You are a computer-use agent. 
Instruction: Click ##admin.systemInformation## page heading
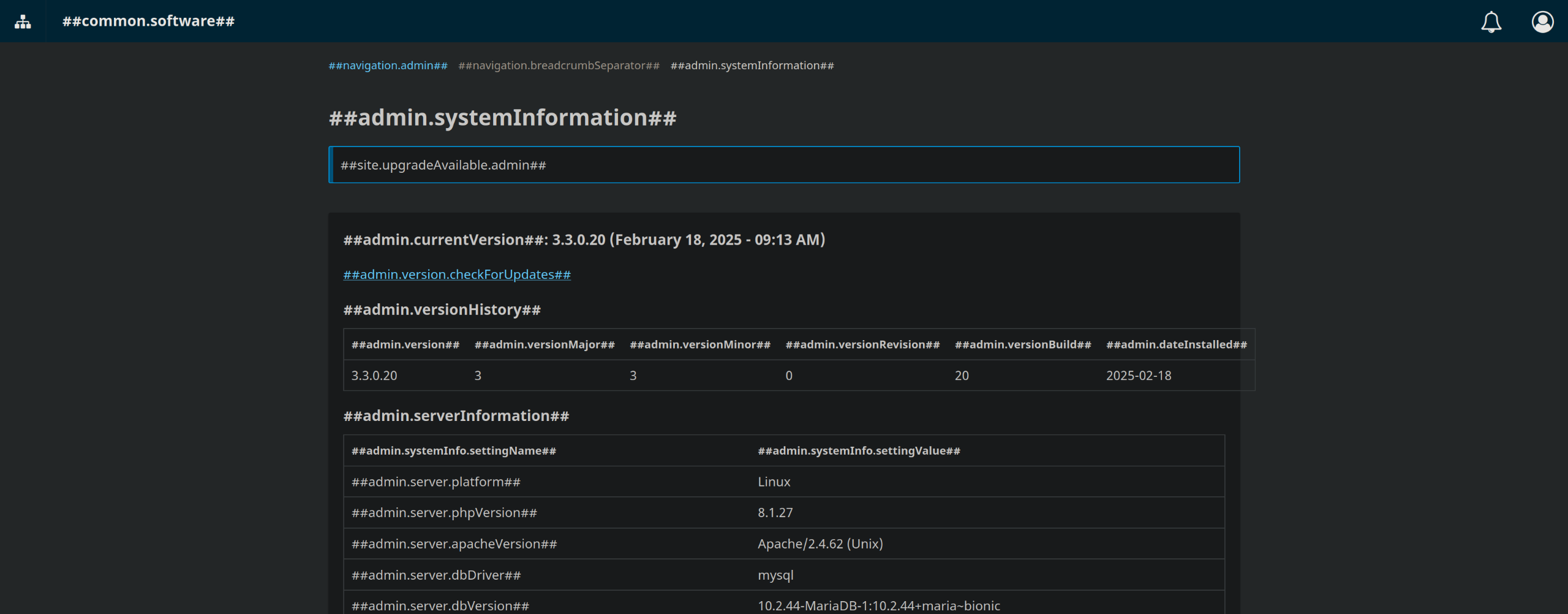click(x=502, y=118)
